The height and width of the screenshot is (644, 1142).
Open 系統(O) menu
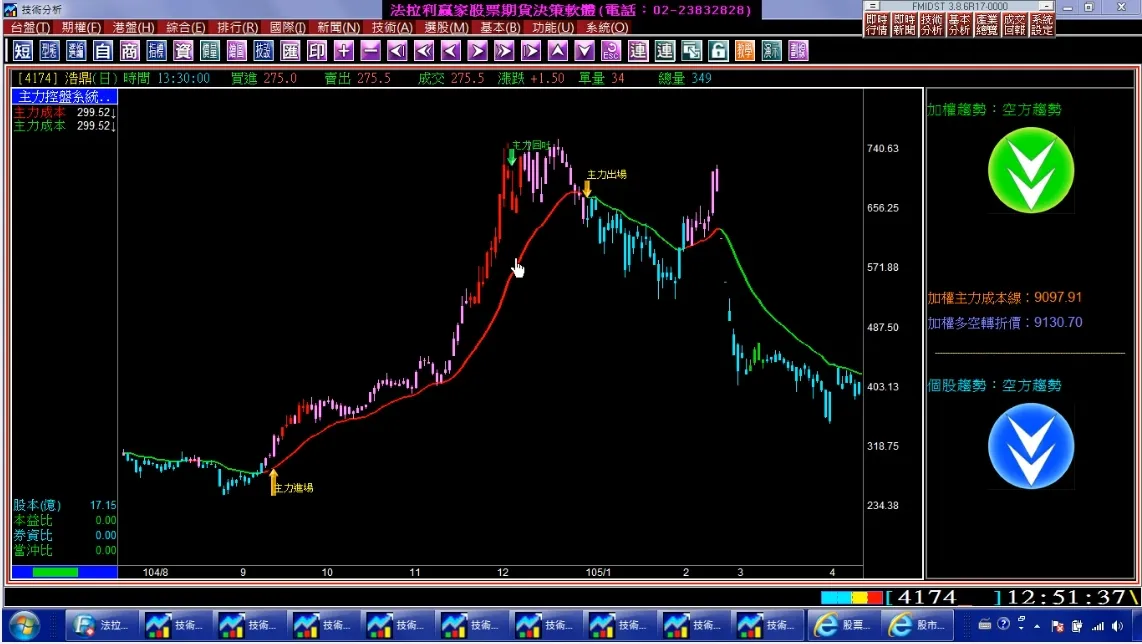pos(607,28)
